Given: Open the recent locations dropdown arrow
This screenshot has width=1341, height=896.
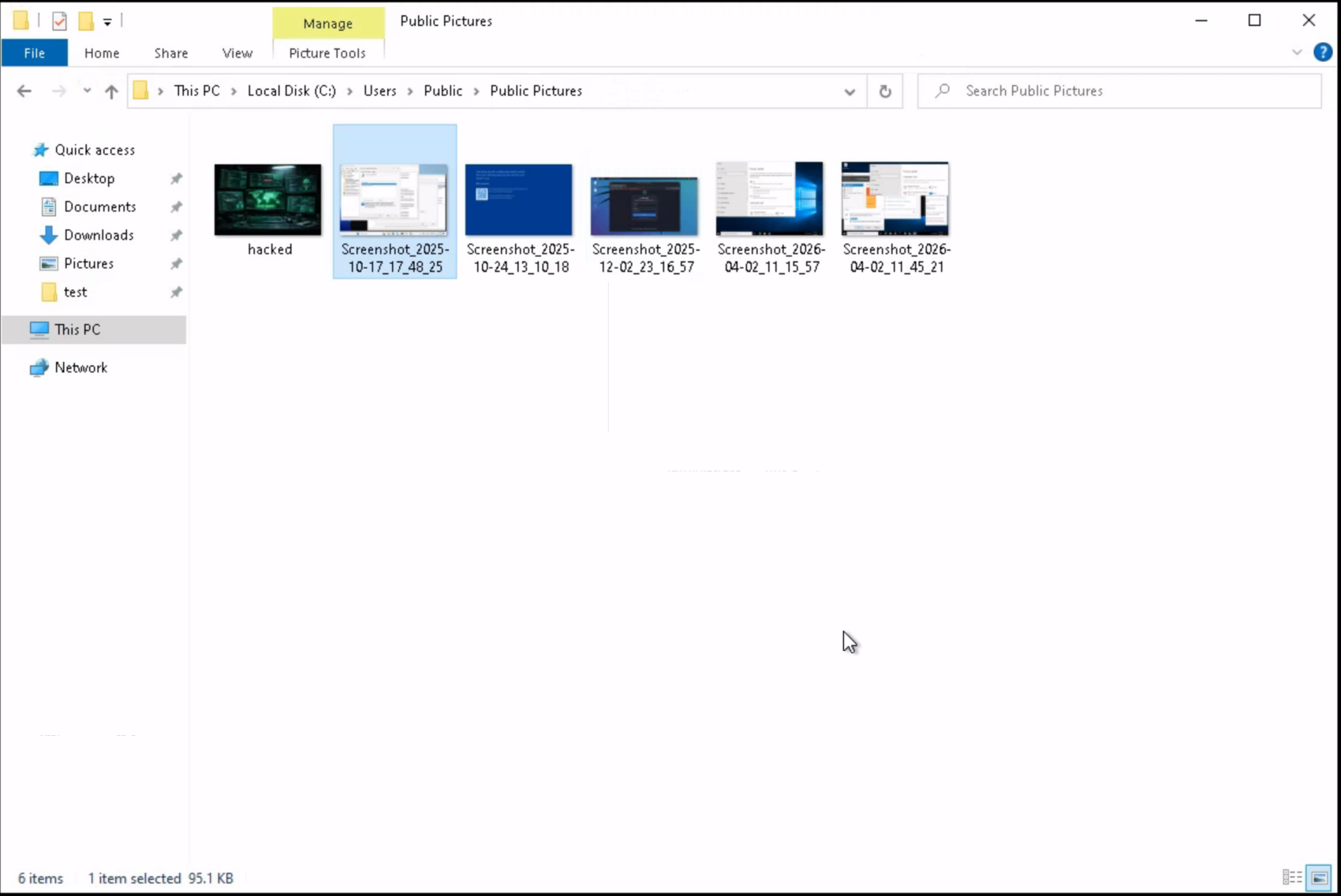Looking at the screenshot, I should [x=87, y=91].
